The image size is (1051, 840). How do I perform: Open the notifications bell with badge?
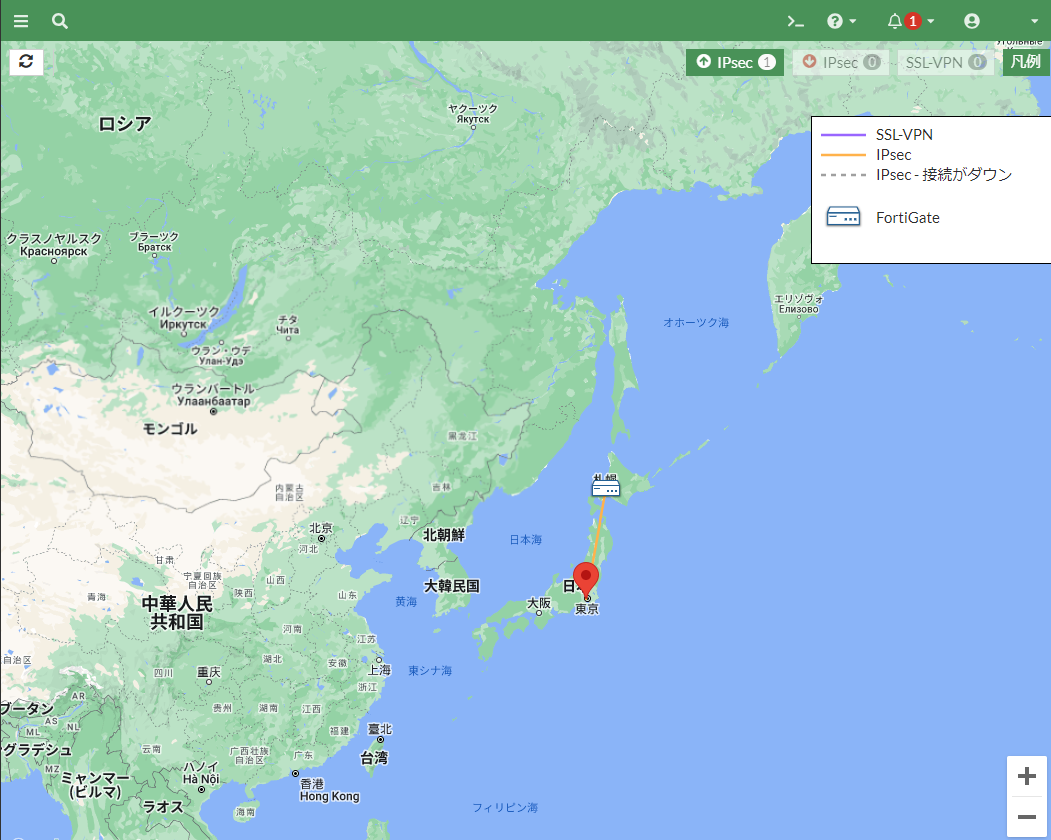pyautogui.click(x=903, y=21)
